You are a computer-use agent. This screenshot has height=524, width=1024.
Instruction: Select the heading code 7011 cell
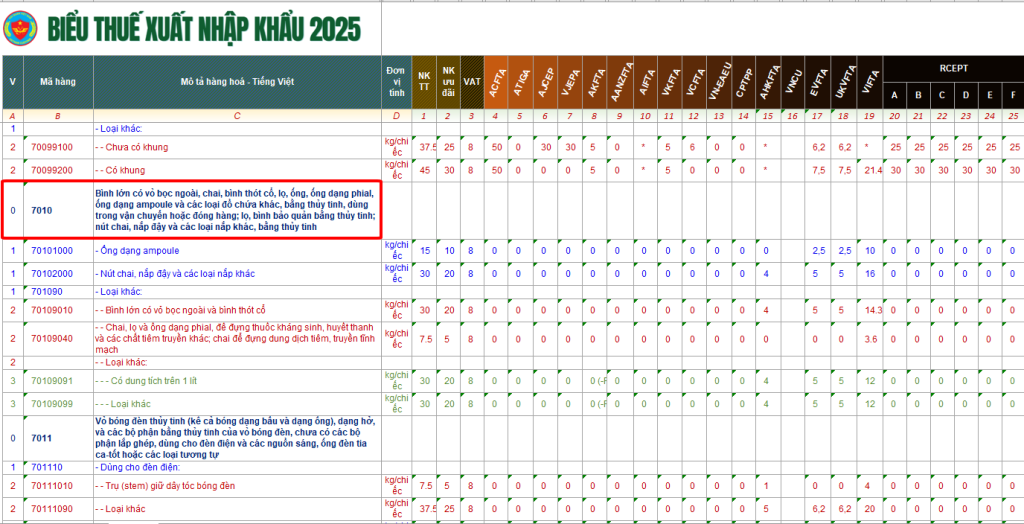pyautogui.click(x=42, y=438)
